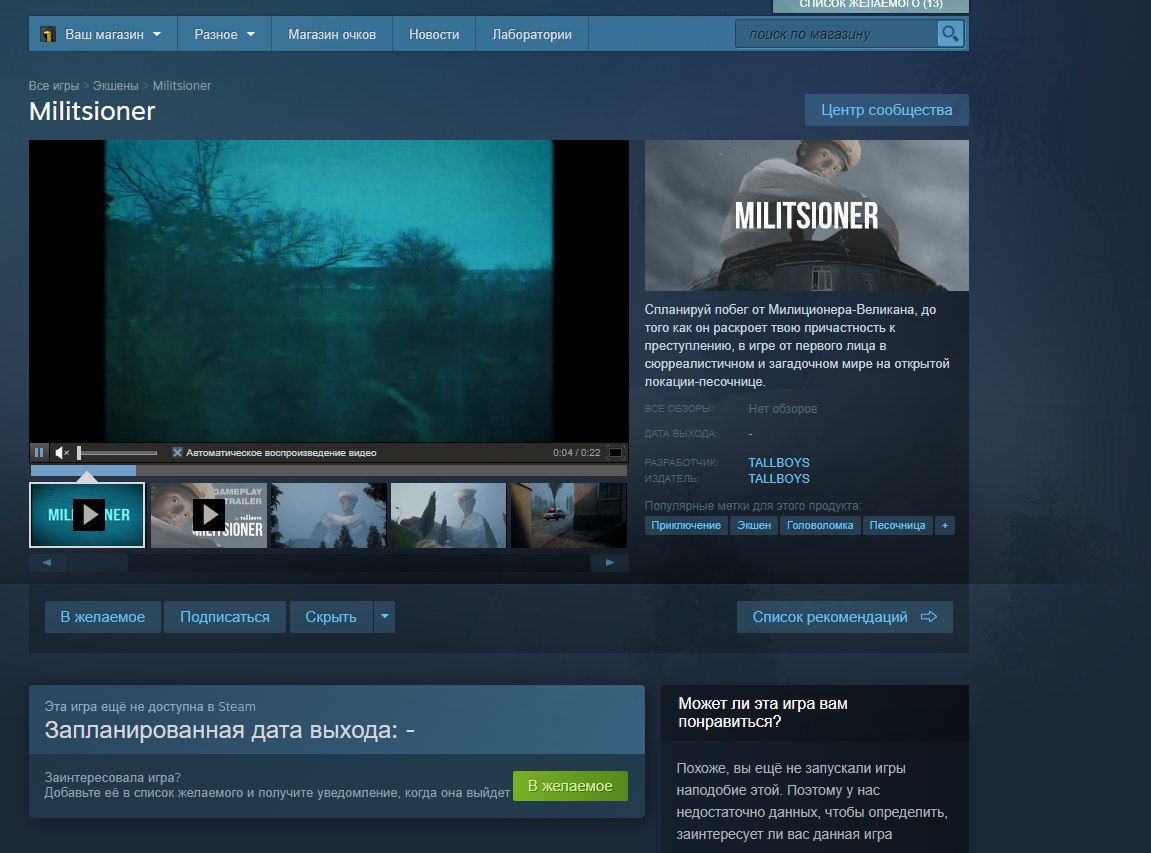1151x853 pixels.
Task: Go to Экшены breadcrumb
Action: [115, 86]
